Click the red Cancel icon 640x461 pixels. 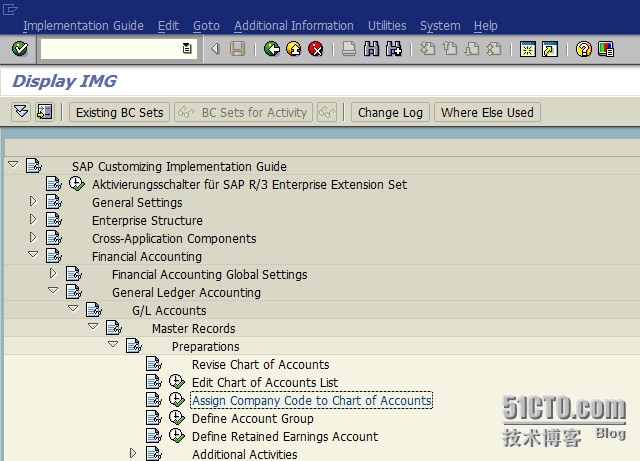tap(316, 49)
